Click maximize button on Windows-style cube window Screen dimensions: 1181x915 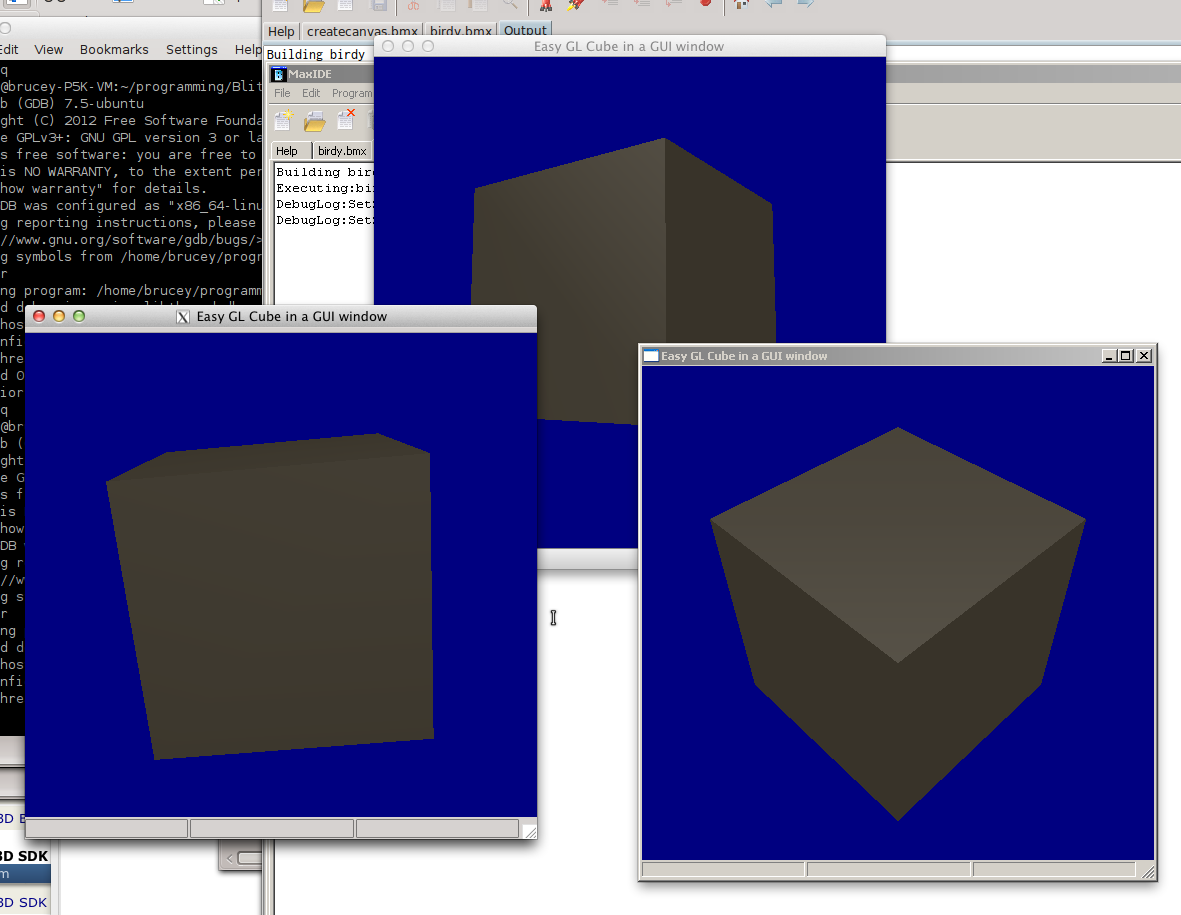point(1126,356)
